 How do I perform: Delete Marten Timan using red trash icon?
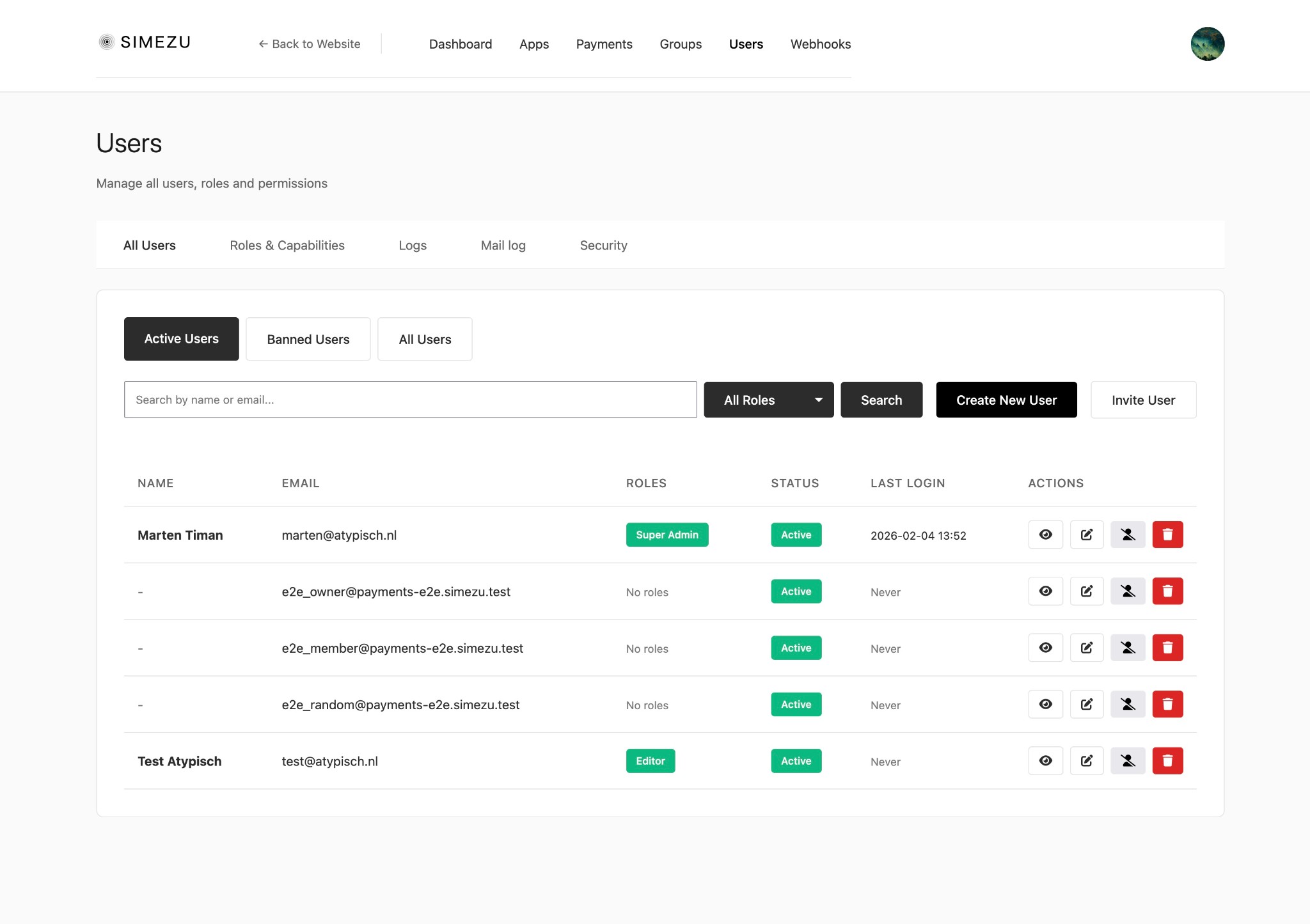[1167, 535]
